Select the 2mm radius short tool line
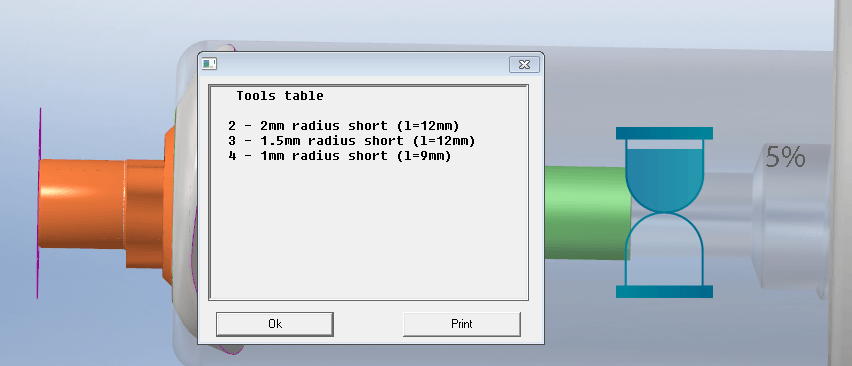Viewport: 852px width, 366px height. click(344, 126)
